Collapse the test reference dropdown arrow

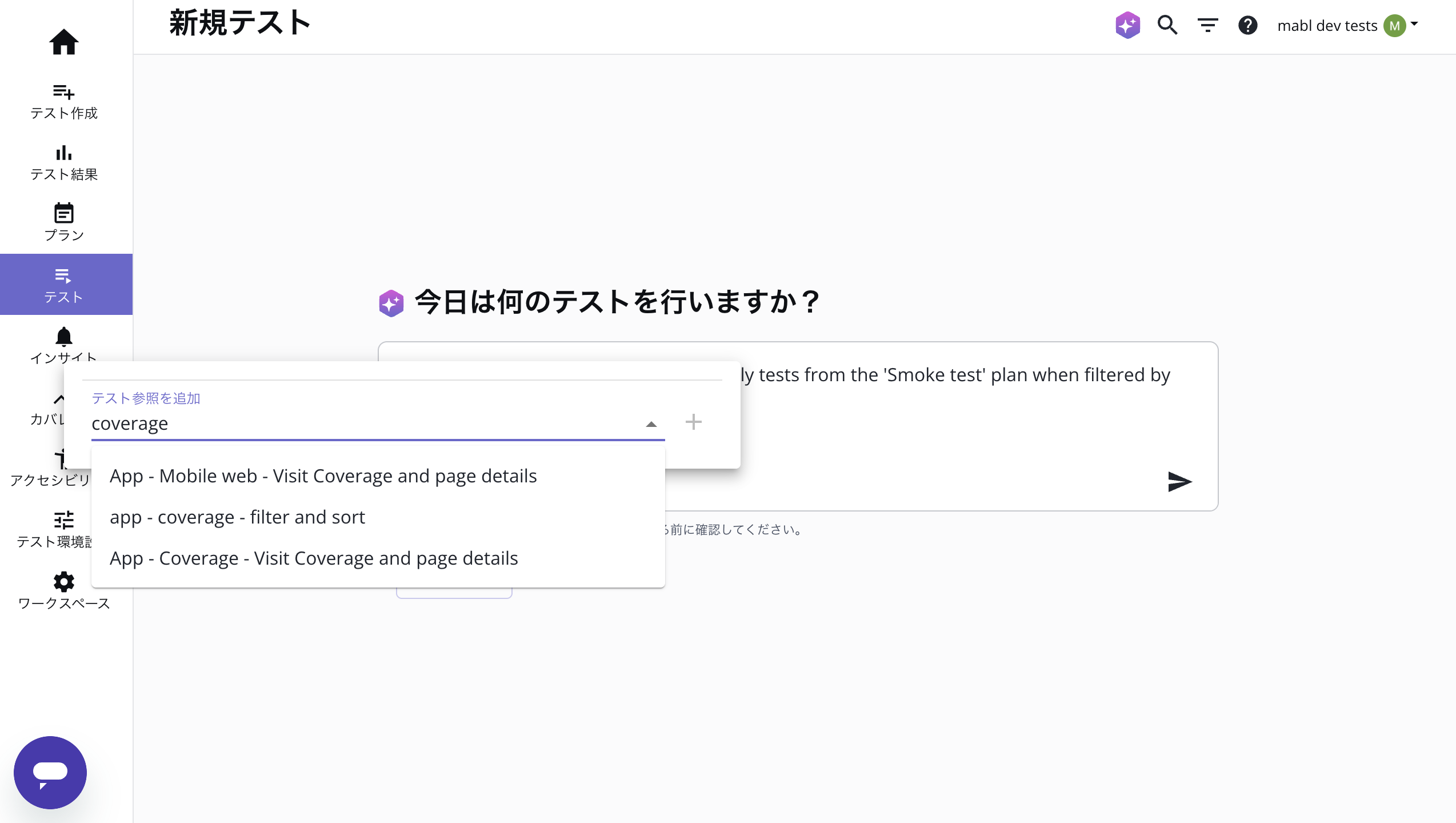(x=651, y=424)
